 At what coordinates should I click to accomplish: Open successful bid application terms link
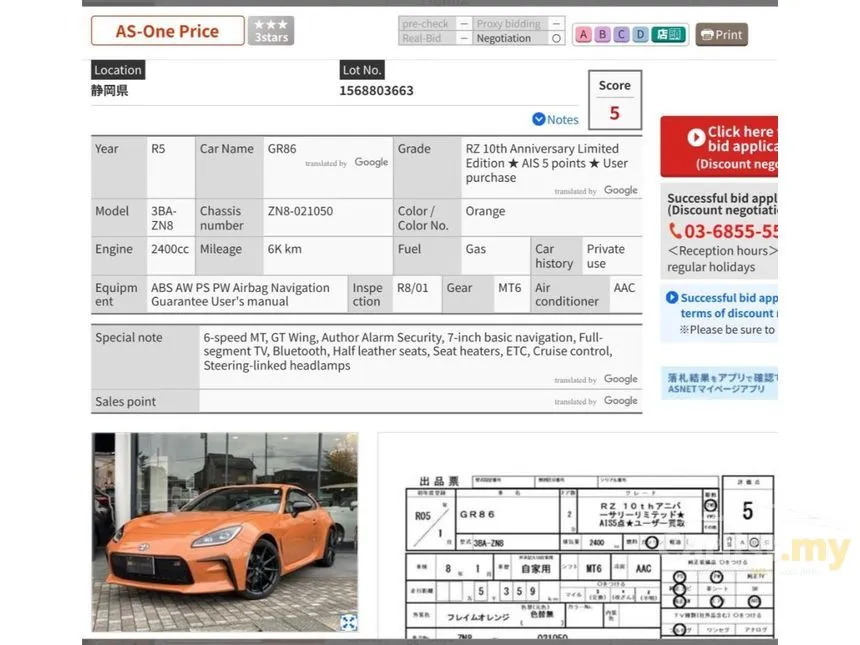[722, 305]
